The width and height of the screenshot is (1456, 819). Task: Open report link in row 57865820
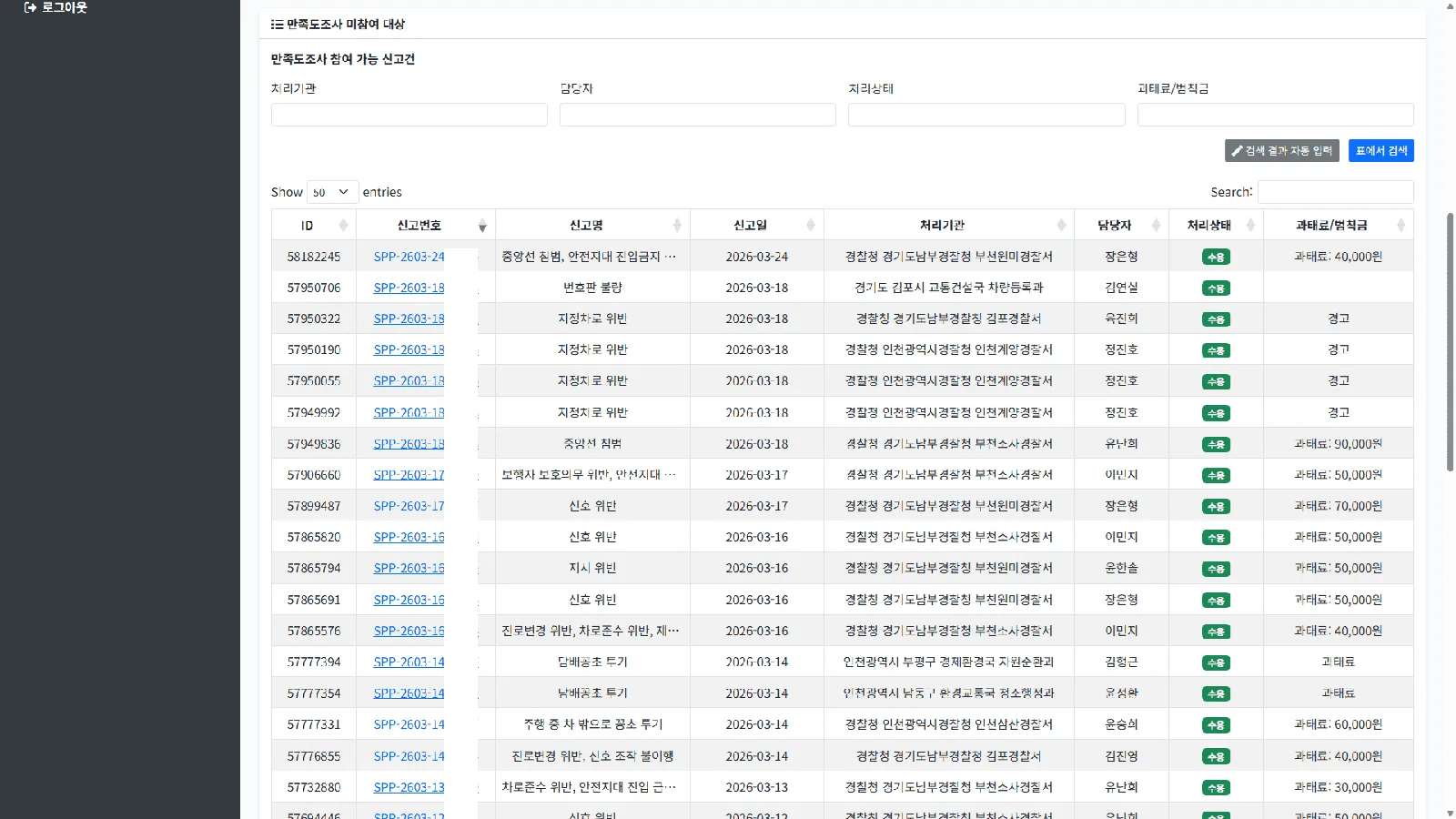(x=409, y=537)
